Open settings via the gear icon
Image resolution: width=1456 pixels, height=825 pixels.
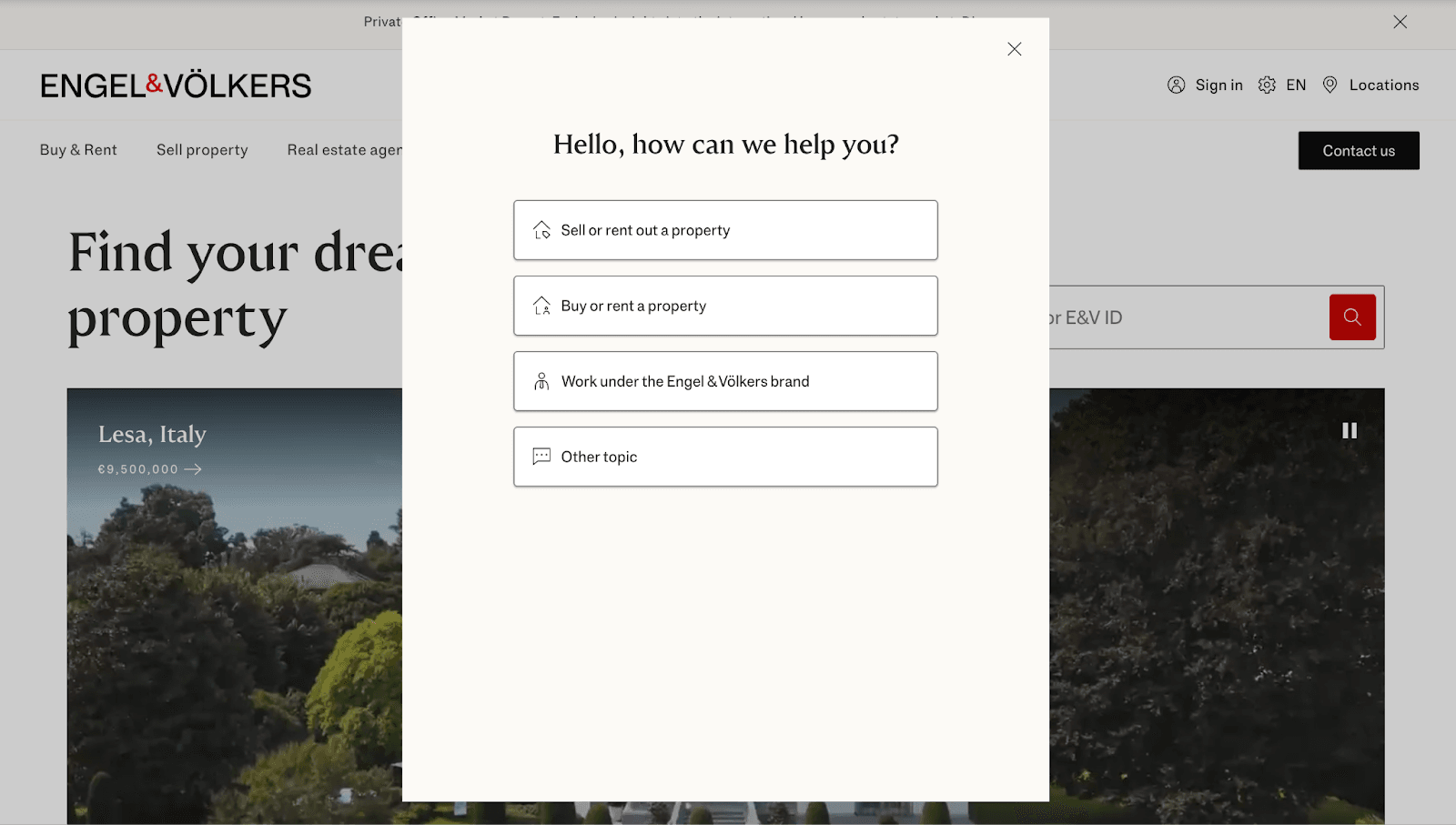1267,86
